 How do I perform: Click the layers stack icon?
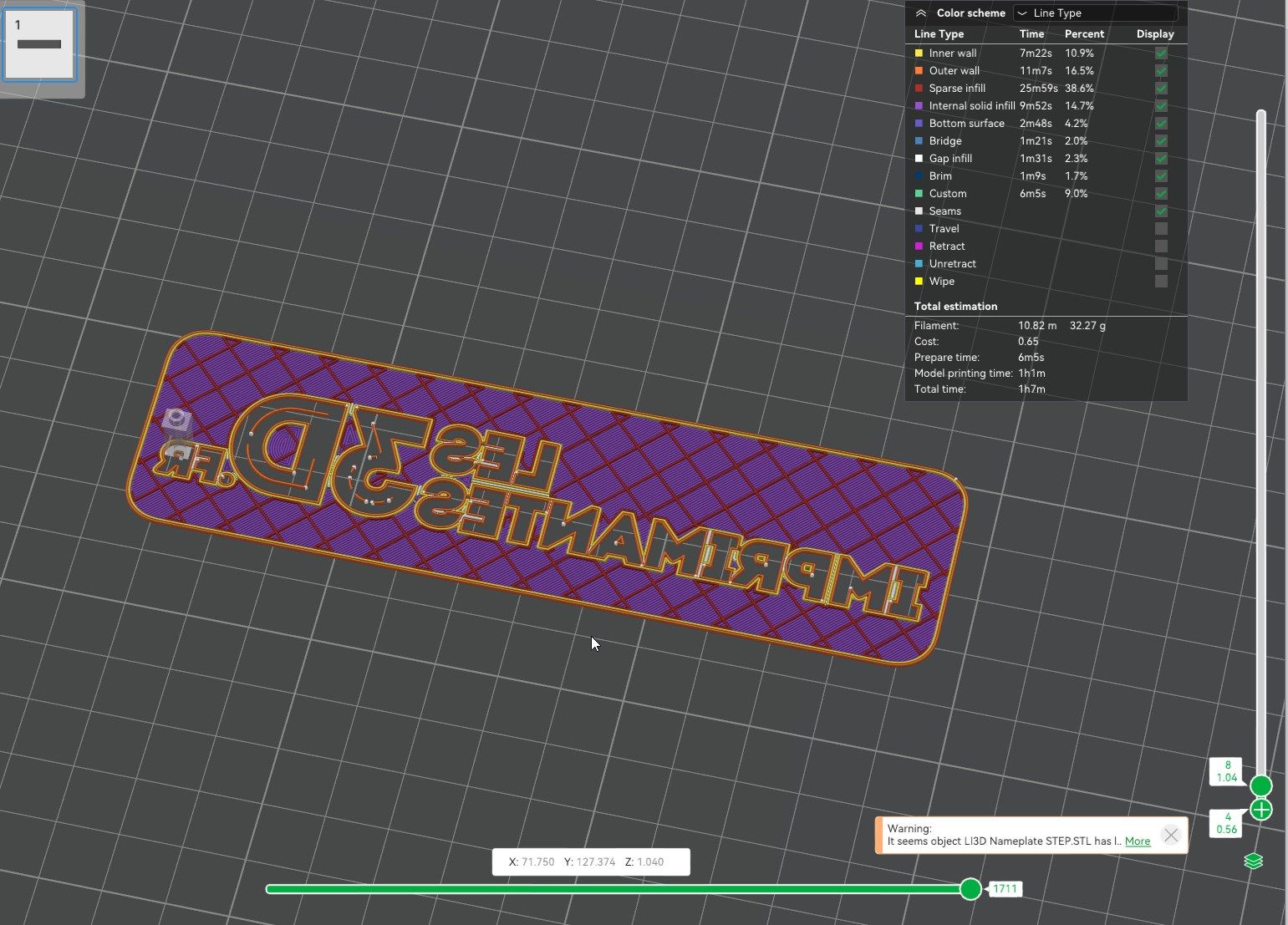pyautogui.click(x=1253, y=861)
